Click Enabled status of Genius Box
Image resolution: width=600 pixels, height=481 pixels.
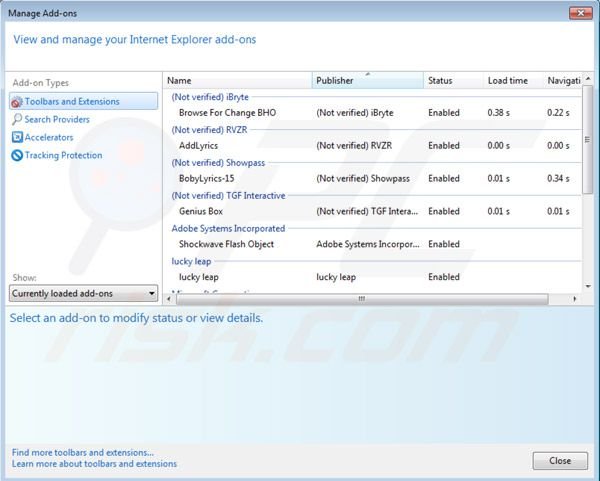click(444, 212)
